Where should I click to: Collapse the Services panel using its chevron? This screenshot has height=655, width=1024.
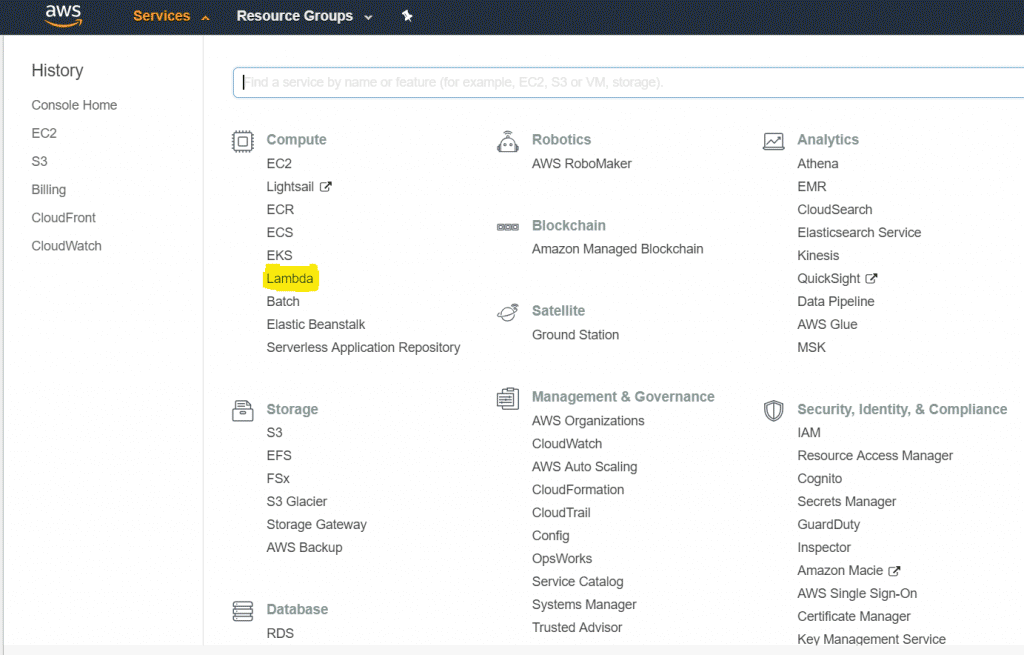click(205, 17)
